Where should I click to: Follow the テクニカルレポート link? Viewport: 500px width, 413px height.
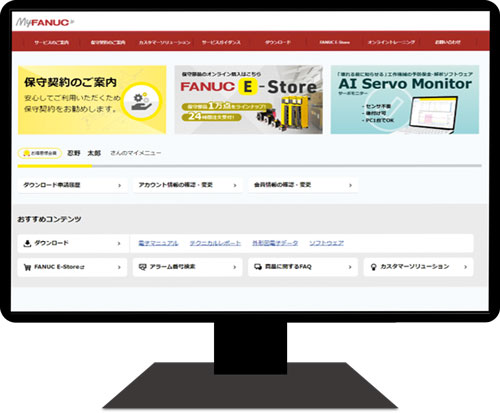click(215, 243)
